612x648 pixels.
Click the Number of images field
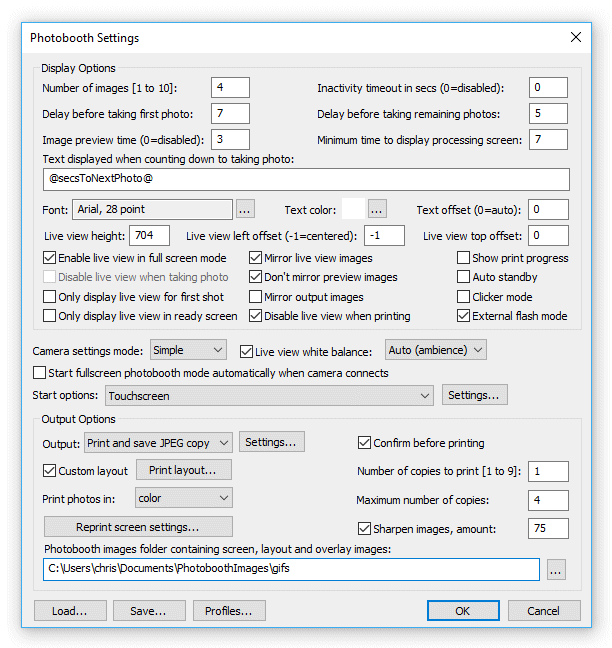point(230,88)
